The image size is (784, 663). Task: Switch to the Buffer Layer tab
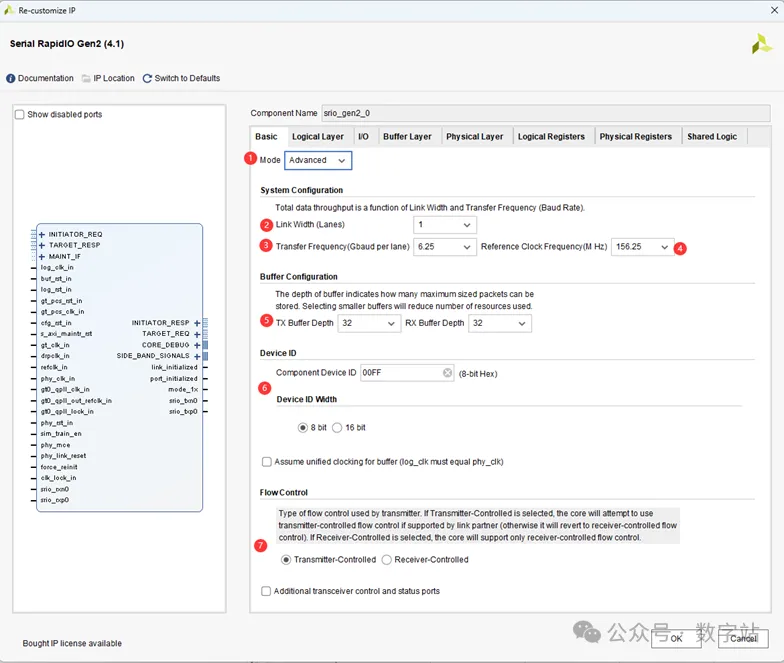(408, 136)
